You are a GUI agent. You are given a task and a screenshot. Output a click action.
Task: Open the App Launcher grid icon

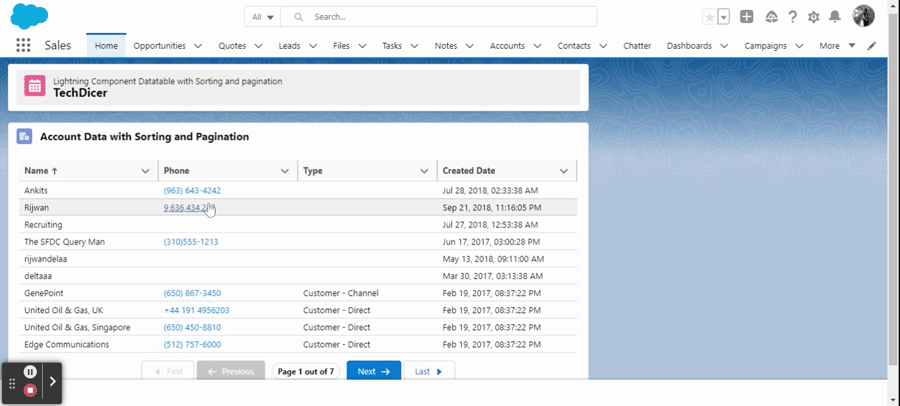[x=23, y=45]
